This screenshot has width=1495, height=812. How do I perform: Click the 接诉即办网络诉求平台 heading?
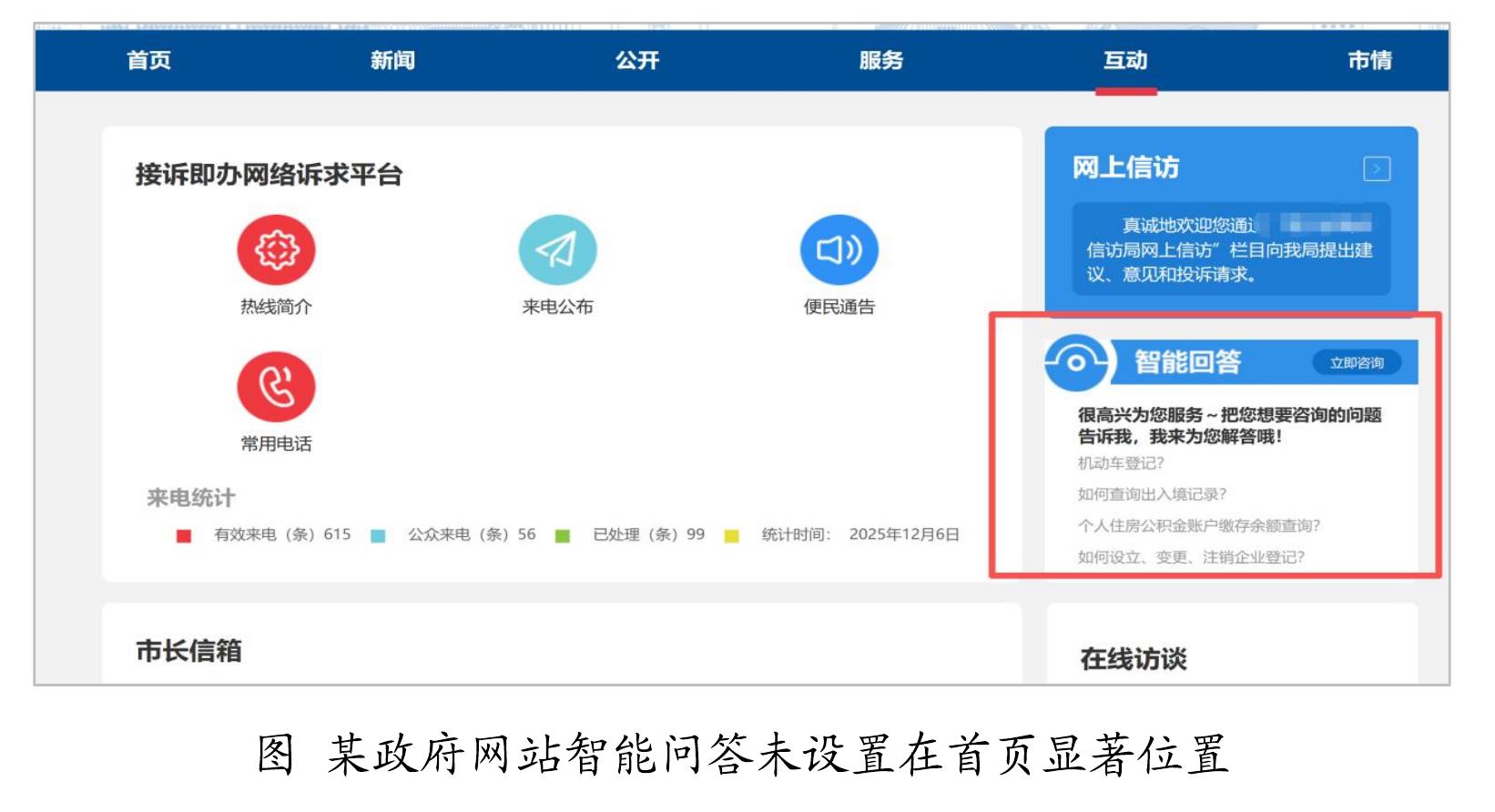[x=269, y=175]
